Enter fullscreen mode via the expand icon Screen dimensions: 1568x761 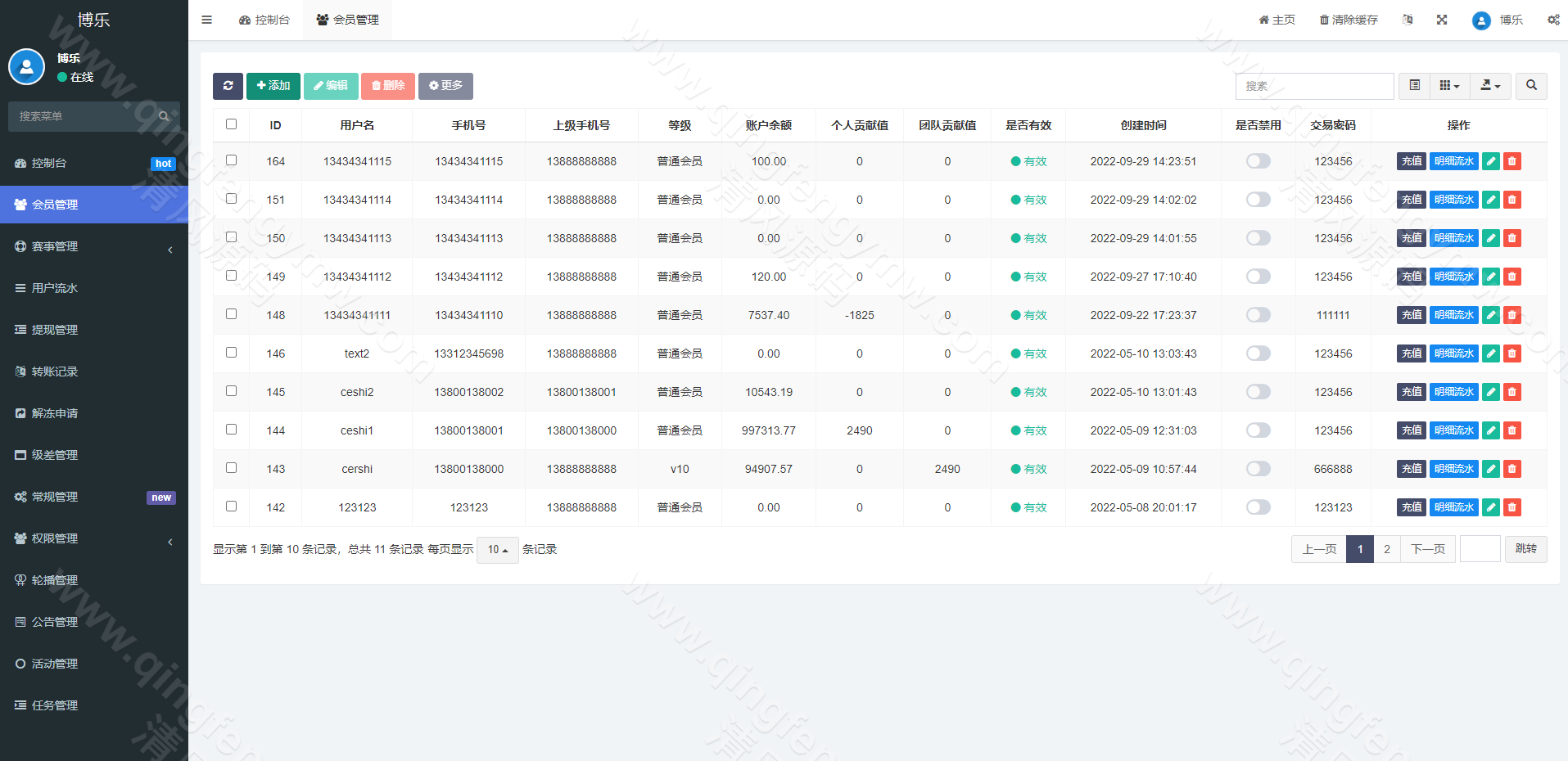1441,20
